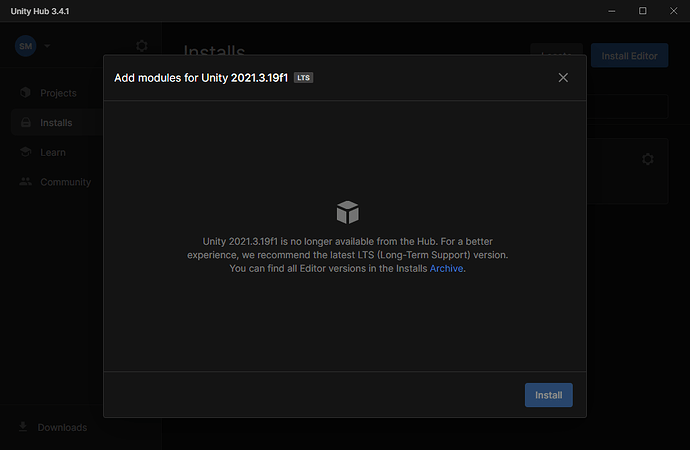Image resolution: width=690 pixels, height=450 pixels.
Task: Maximize the Unity Hub window
Action: 642,11
